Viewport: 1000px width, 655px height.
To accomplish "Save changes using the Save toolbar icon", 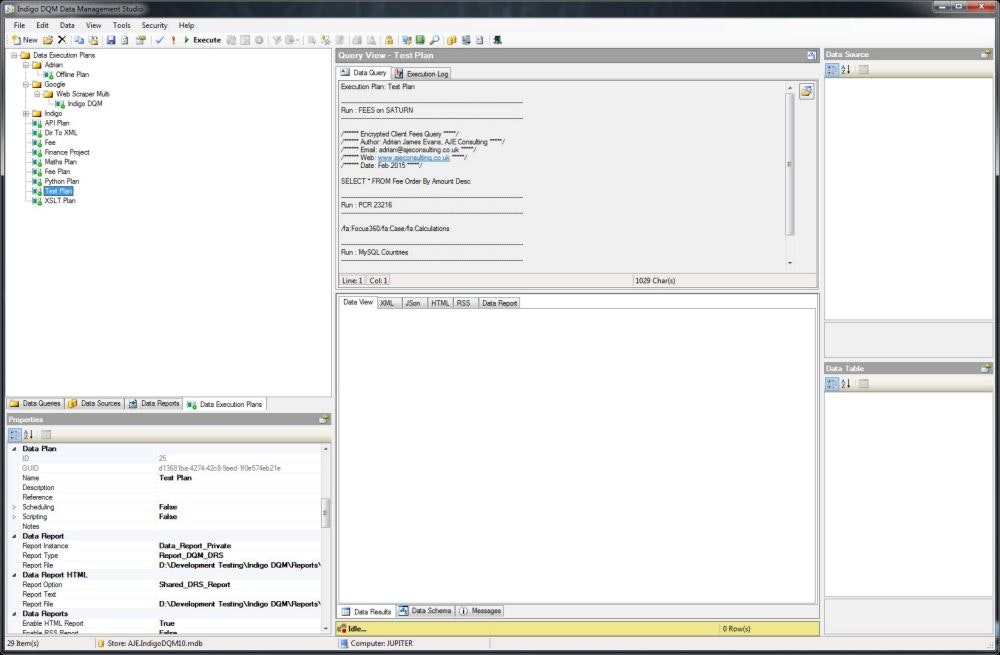I will point(112,40).
